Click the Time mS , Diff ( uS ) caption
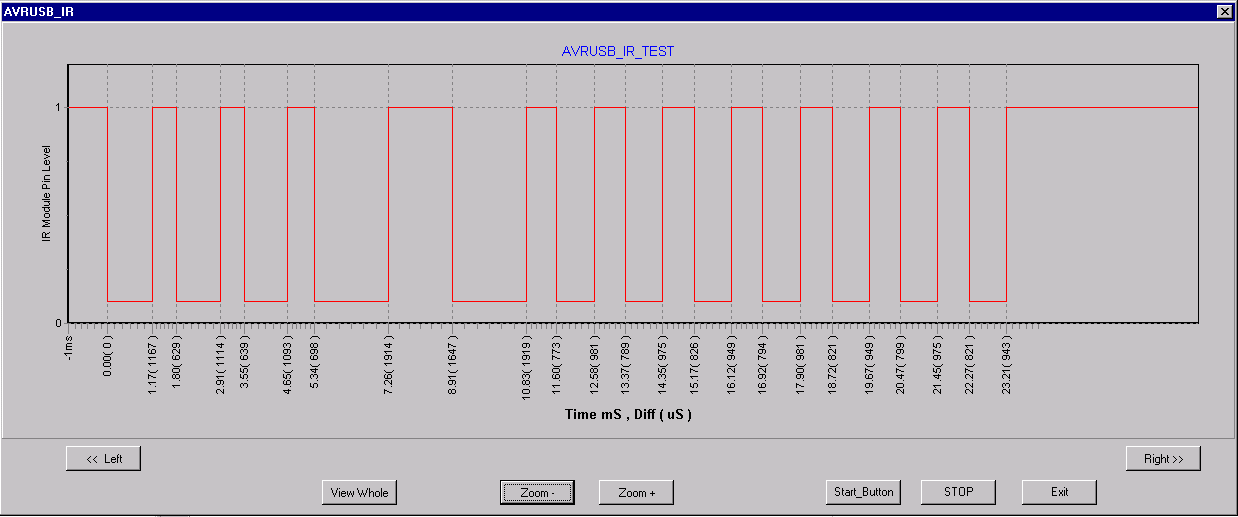This screenshot has height=517, width=1238. (628, 414)
